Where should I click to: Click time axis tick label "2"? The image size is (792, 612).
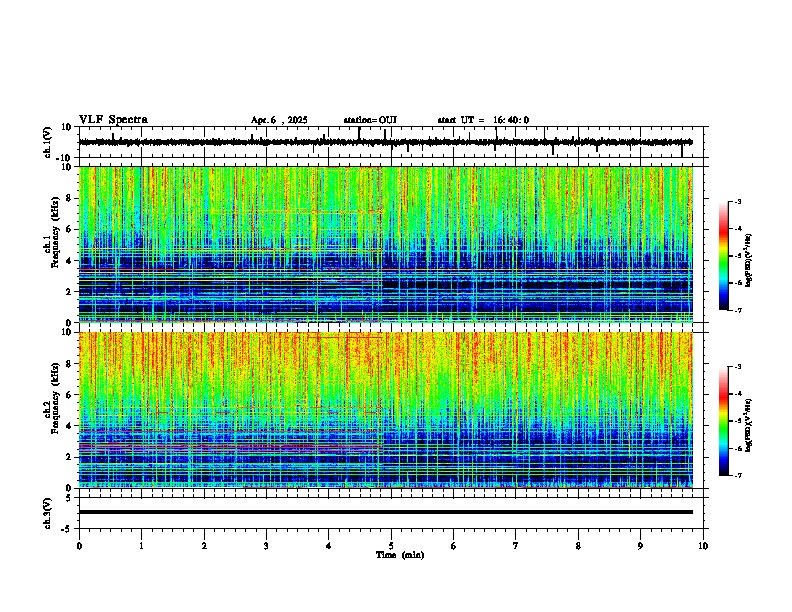pyautogui.click(x=204, y=546)
